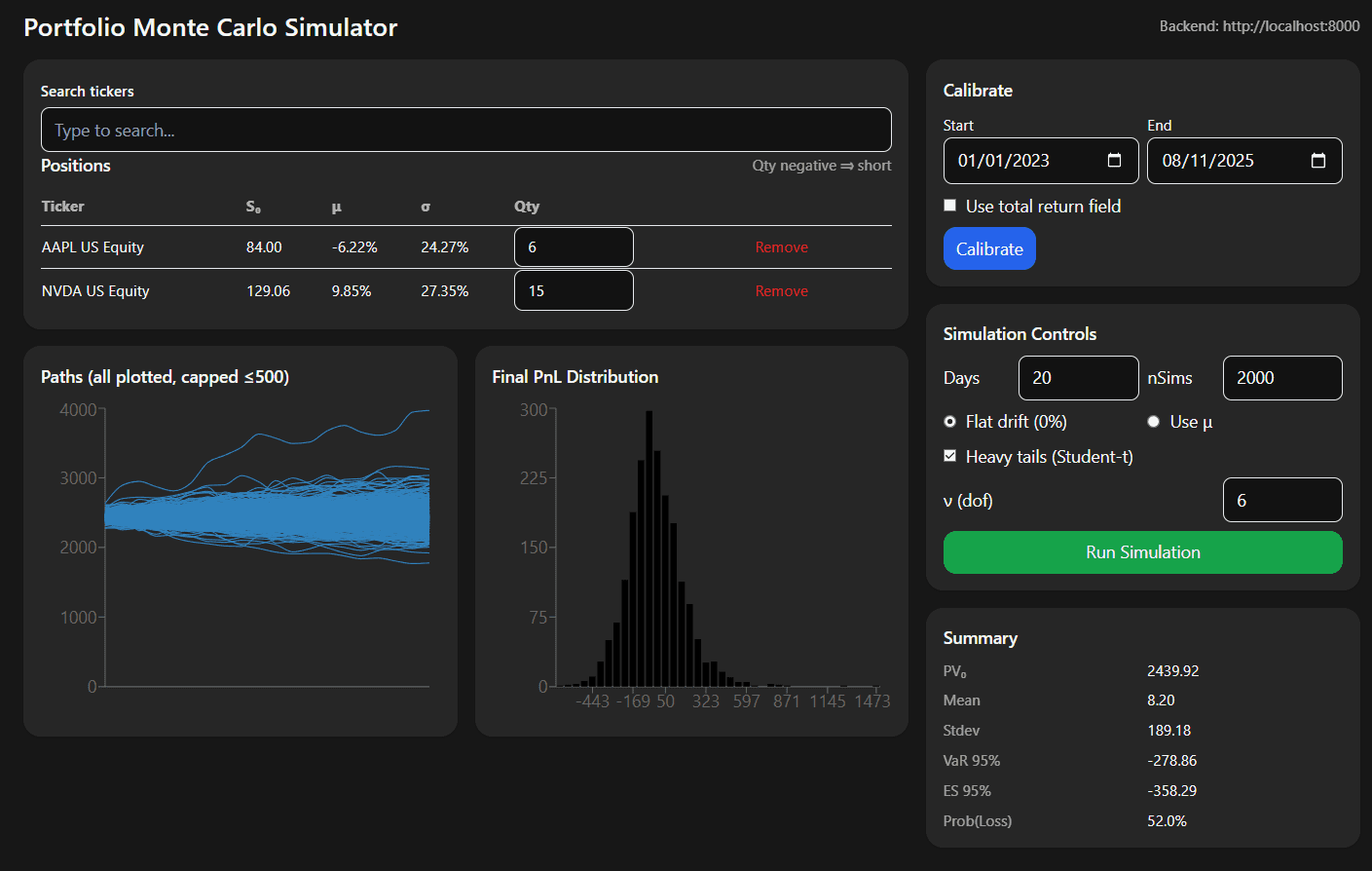Run the Monte Carlo simulation

point(1142,551)
